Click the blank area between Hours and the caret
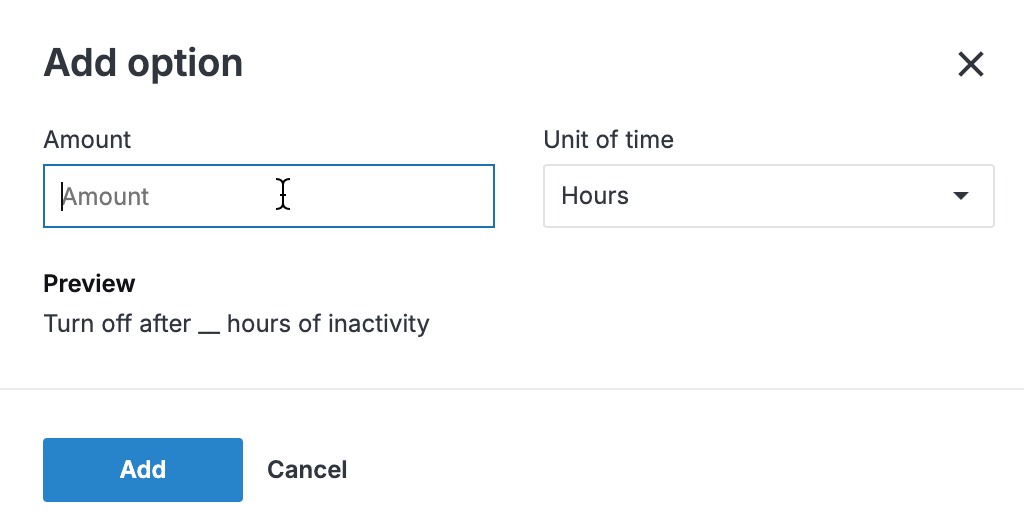Image resolution: width=1024 pixels, height=532 pixels. pos(790,196)
